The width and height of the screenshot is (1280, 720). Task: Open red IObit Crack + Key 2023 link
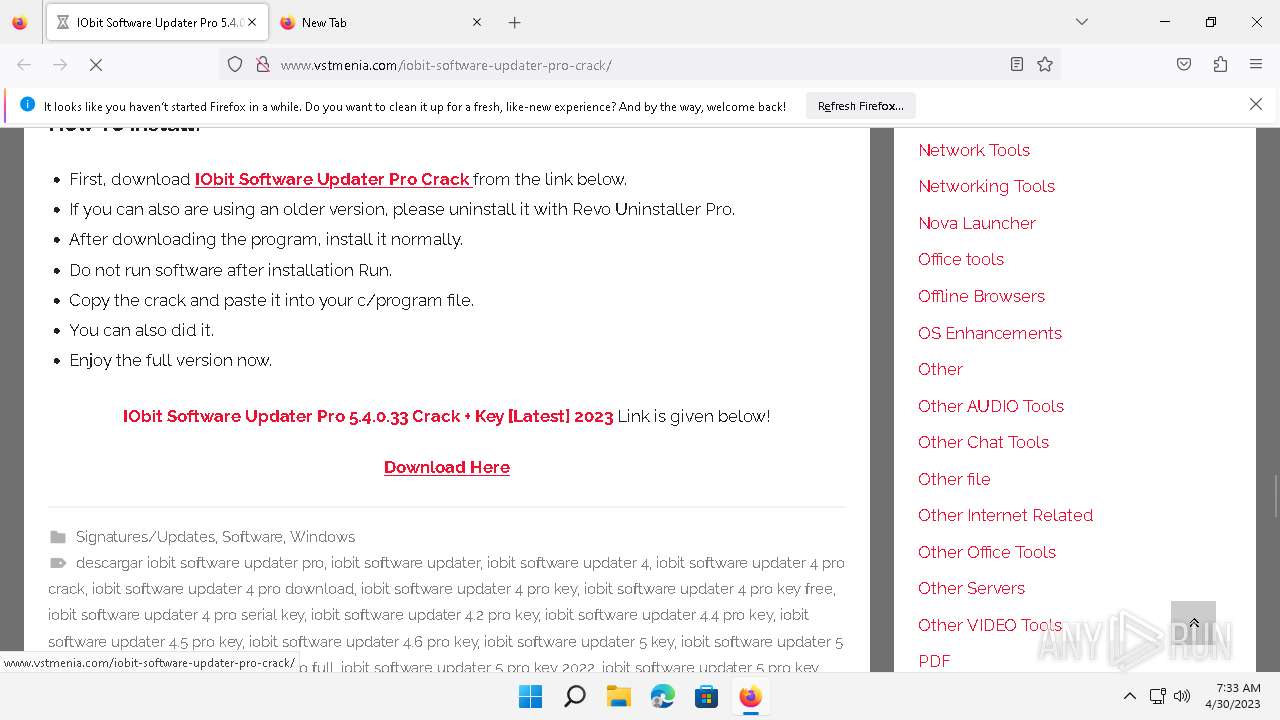tap(368, 416)
